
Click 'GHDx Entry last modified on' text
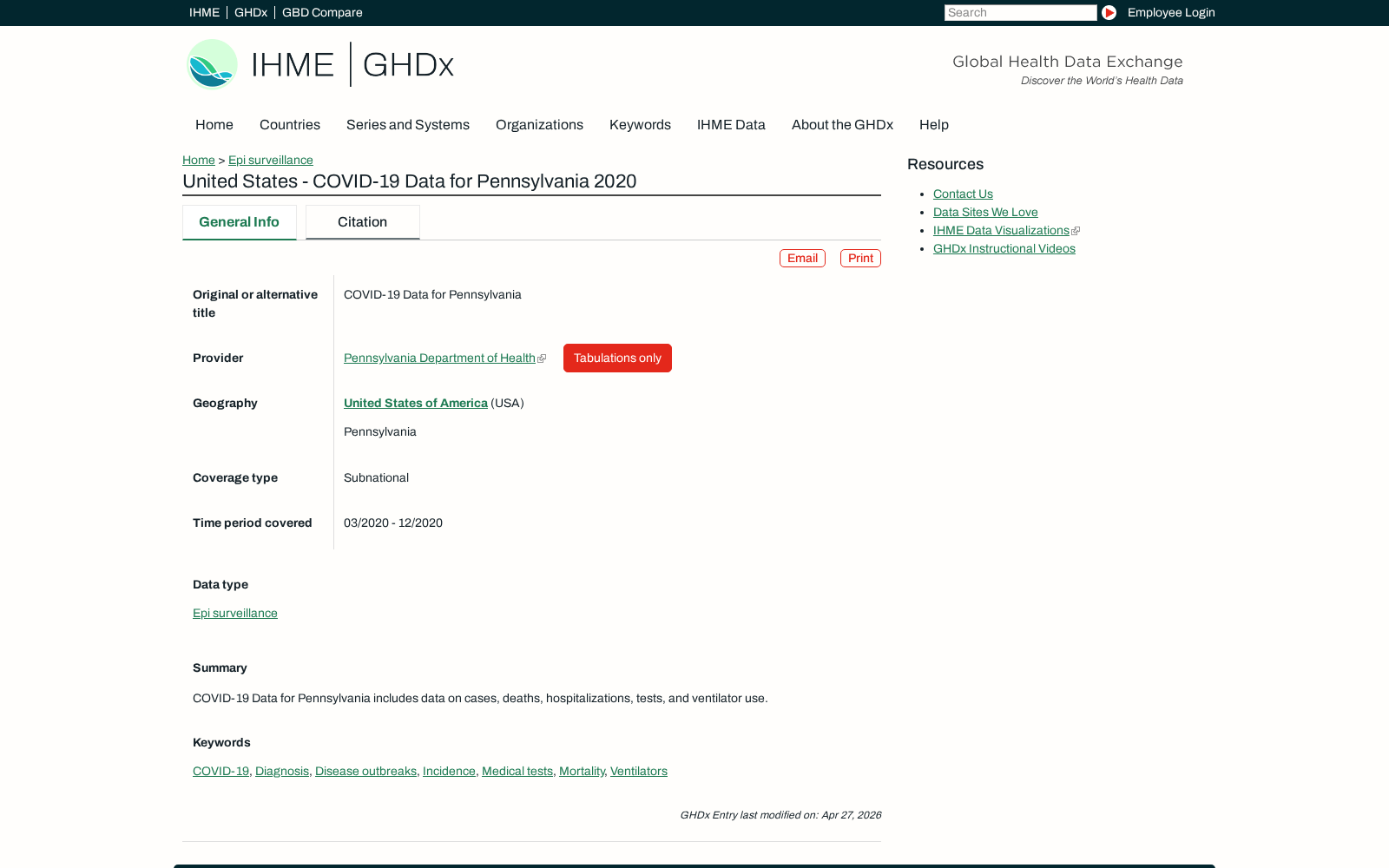click(780, 815)
